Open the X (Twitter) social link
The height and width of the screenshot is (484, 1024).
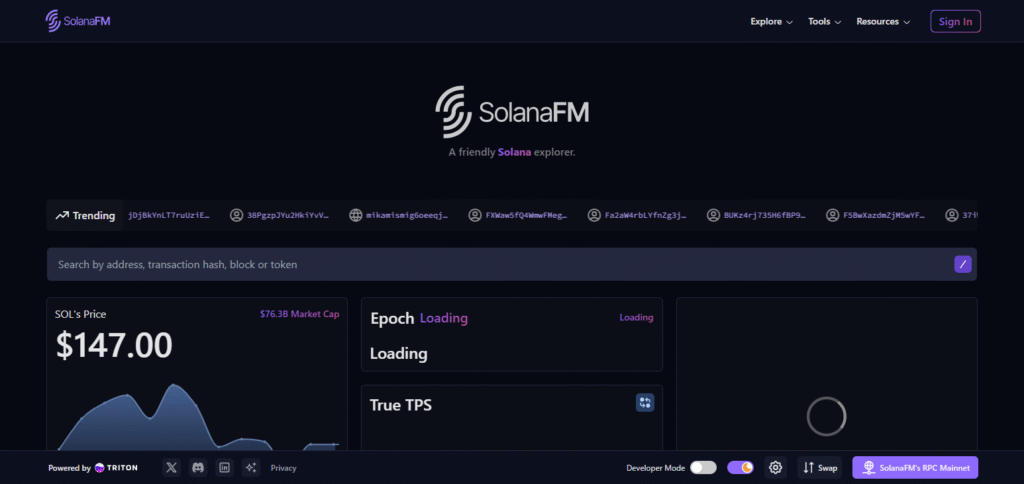[x=171, y=468]
